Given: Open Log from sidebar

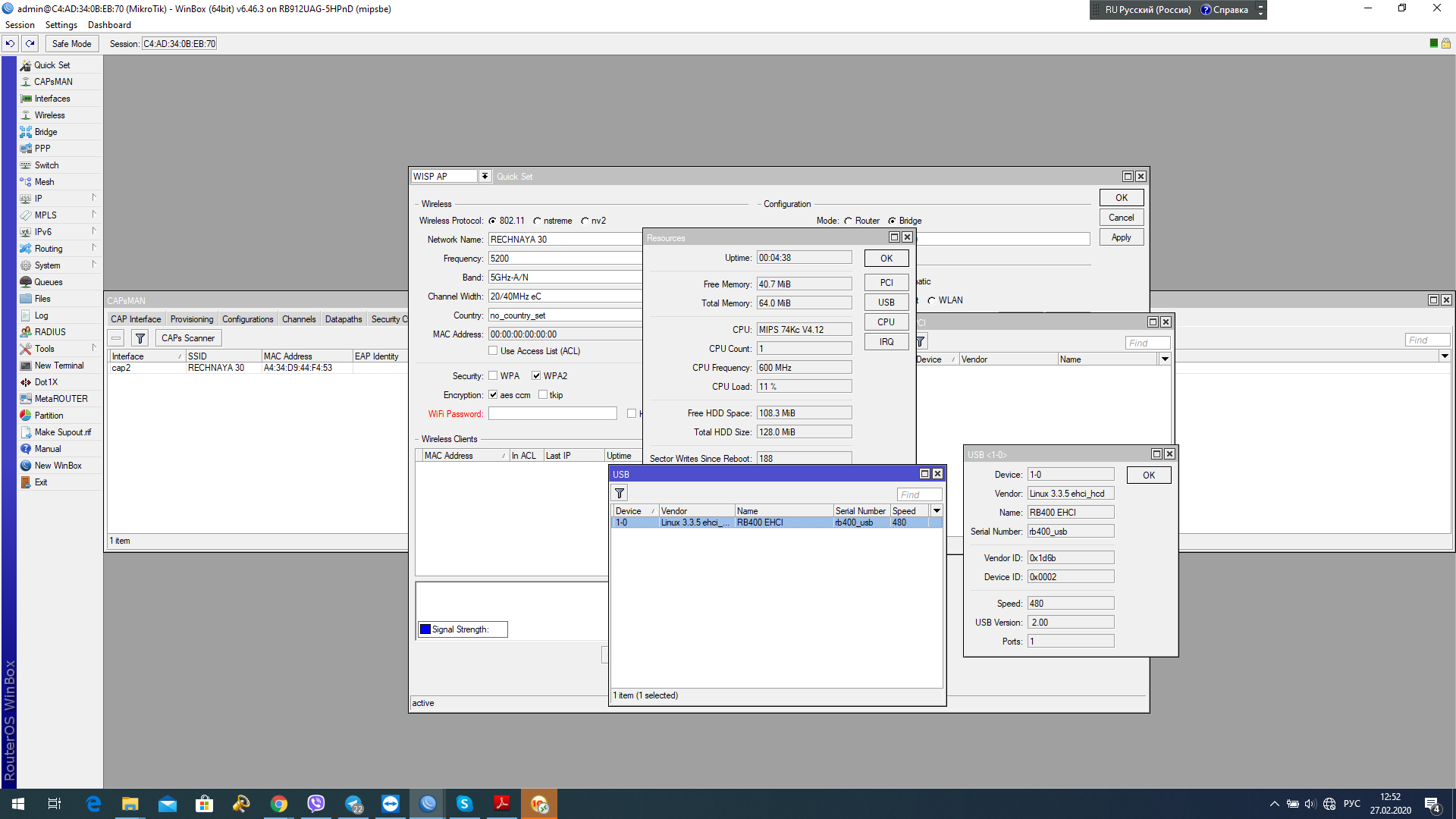Looking at the screenshot, I should click(x=41, y=315).
